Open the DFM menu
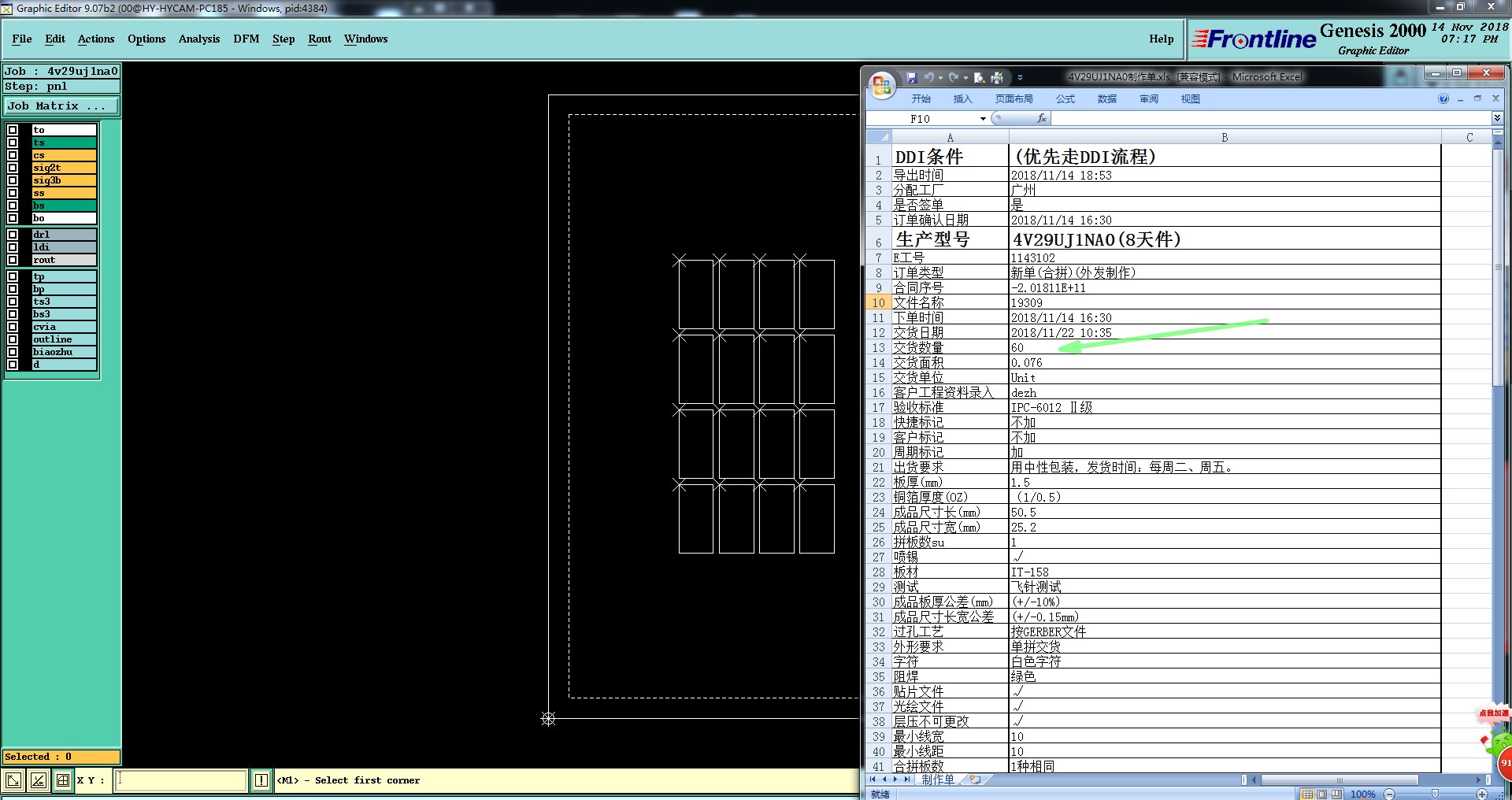Image resolution: width=1512 pixels, height=800 pixels. [246, 39]
